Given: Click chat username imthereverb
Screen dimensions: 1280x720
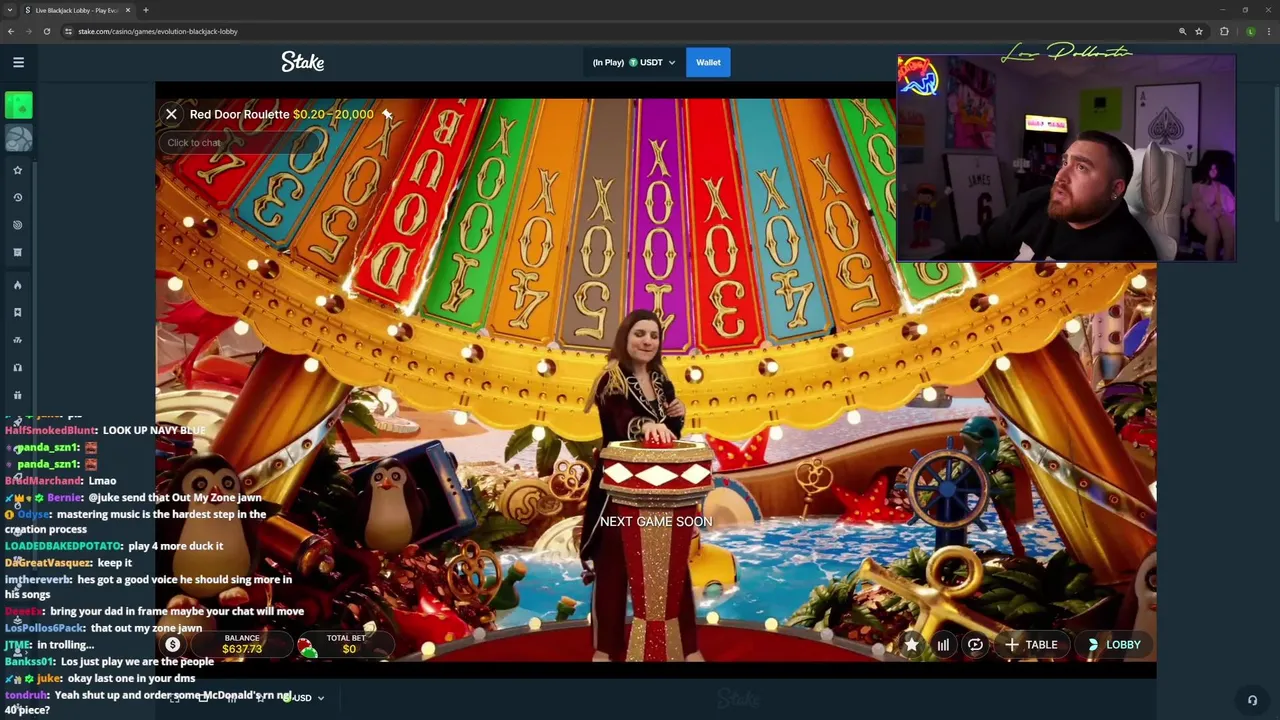Looking at the screenshot, I should click(x=37, y=580).
